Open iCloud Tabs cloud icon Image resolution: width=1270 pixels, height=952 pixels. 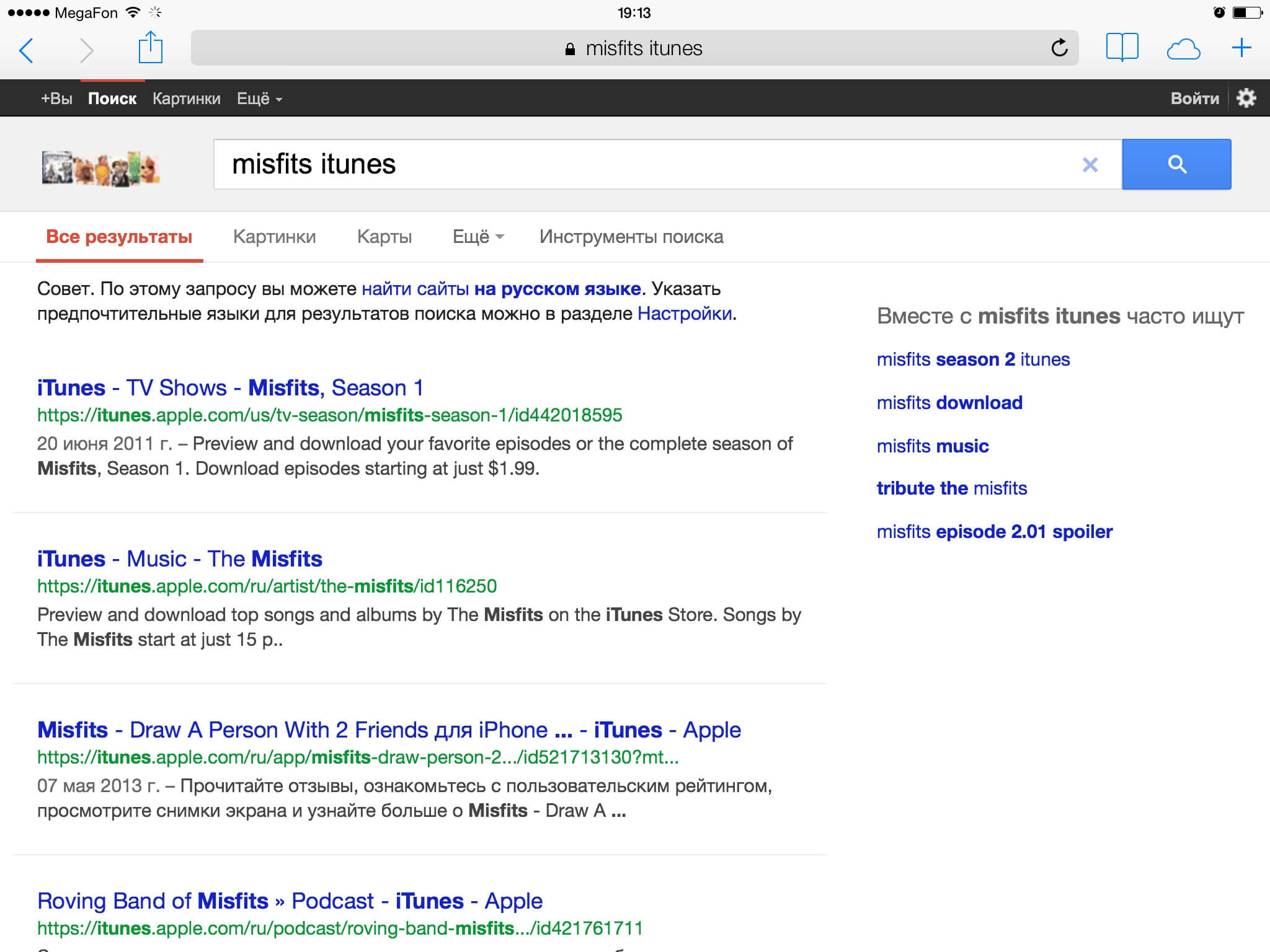1183,49
